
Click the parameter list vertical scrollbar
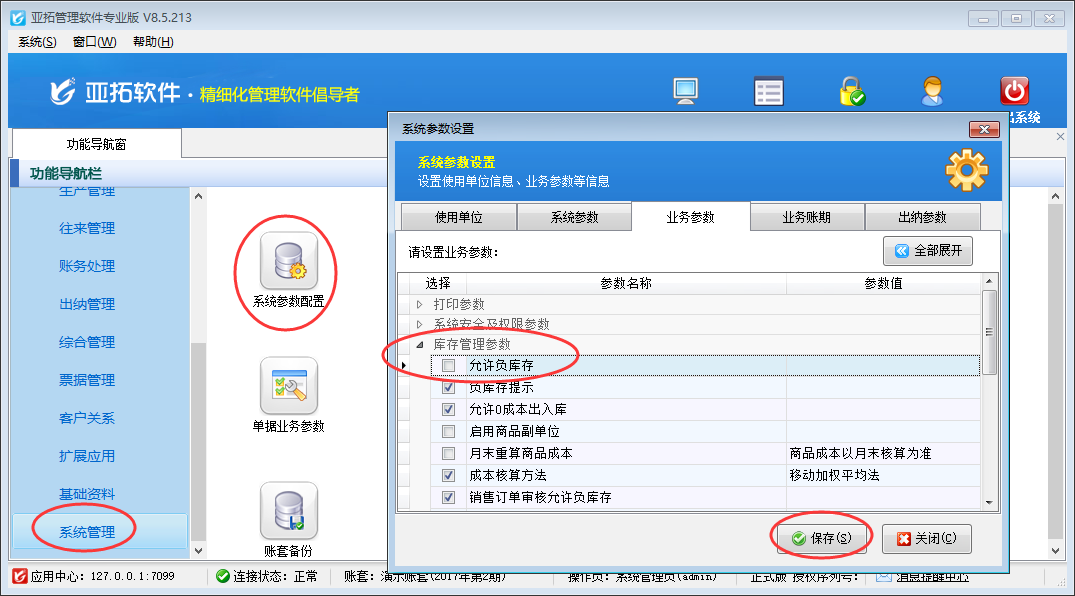click(x=989, y=420)
